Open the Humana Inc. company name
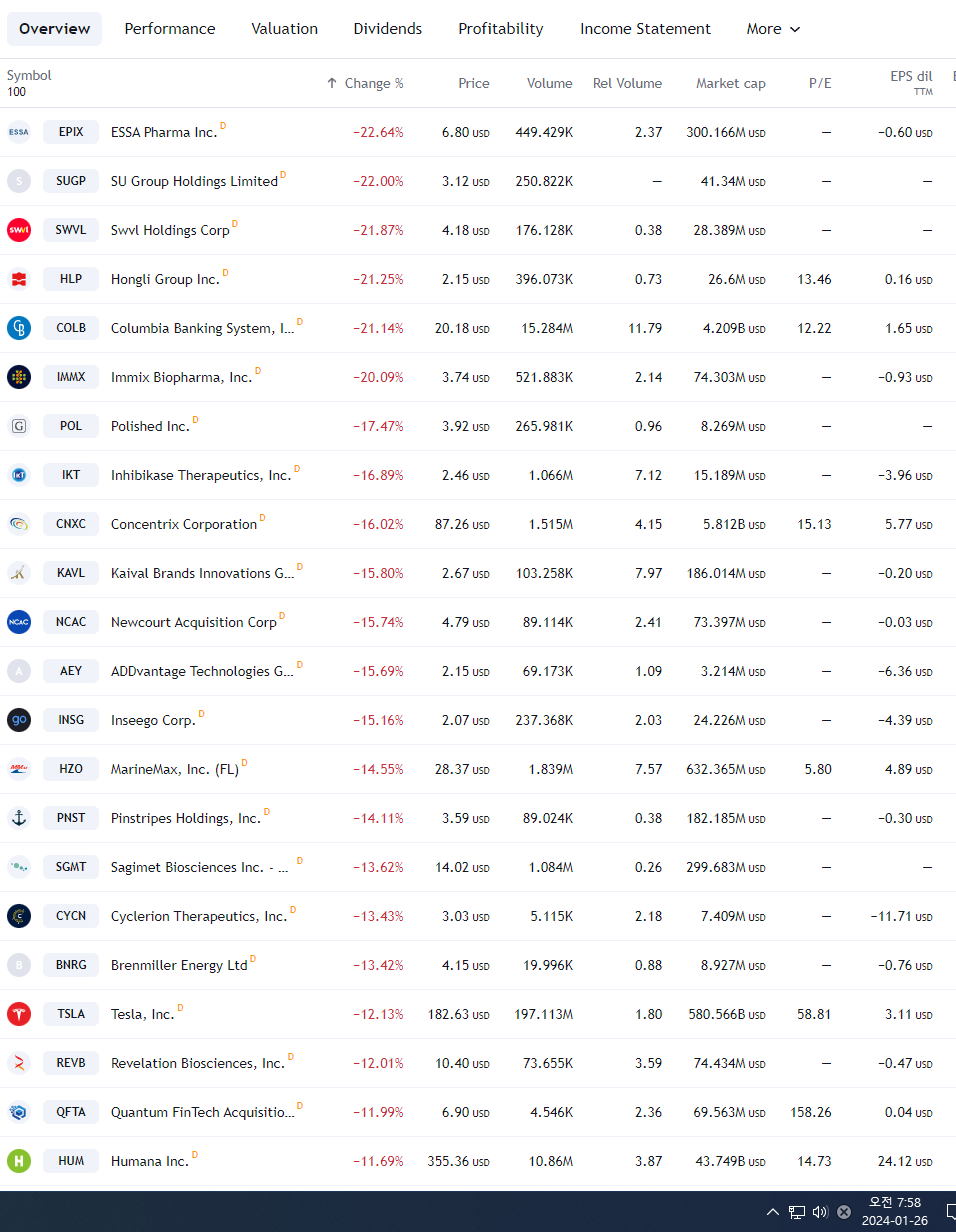Viewport: 956px width, 1232px height. [150, 1161]
